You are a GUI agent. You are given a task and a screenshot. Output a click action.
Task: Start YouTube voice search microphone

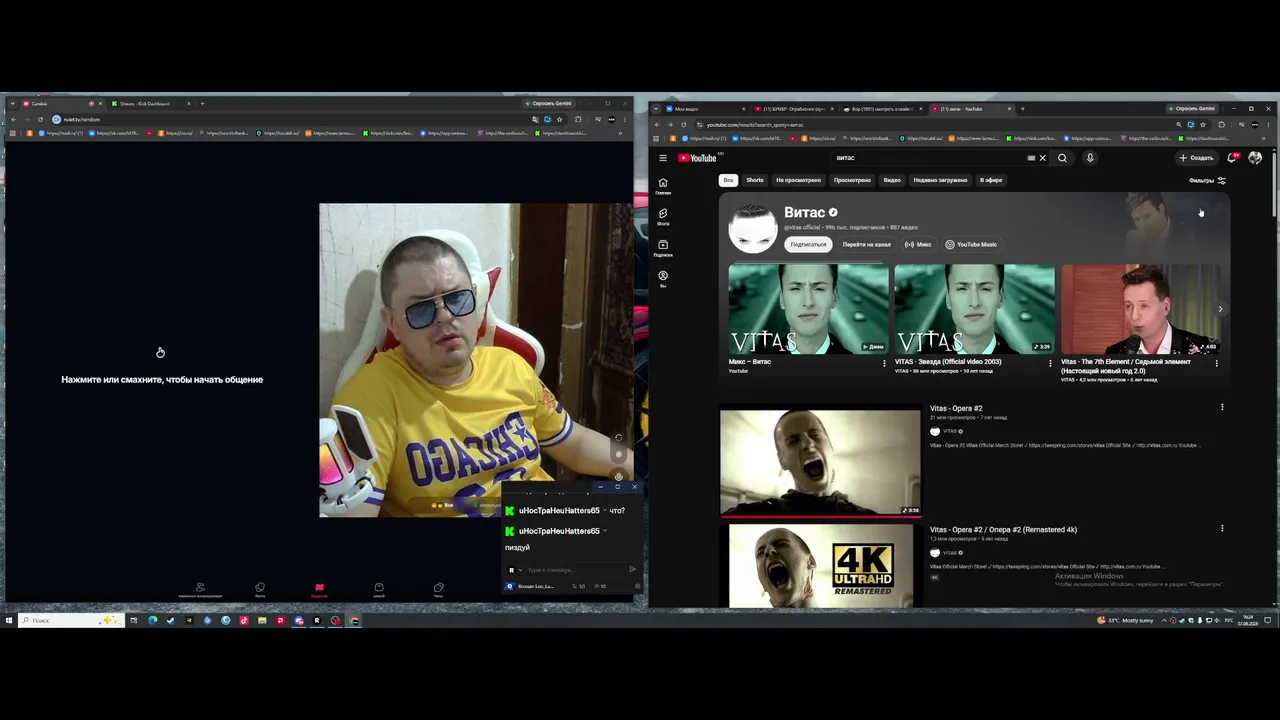click(1090, 158)
